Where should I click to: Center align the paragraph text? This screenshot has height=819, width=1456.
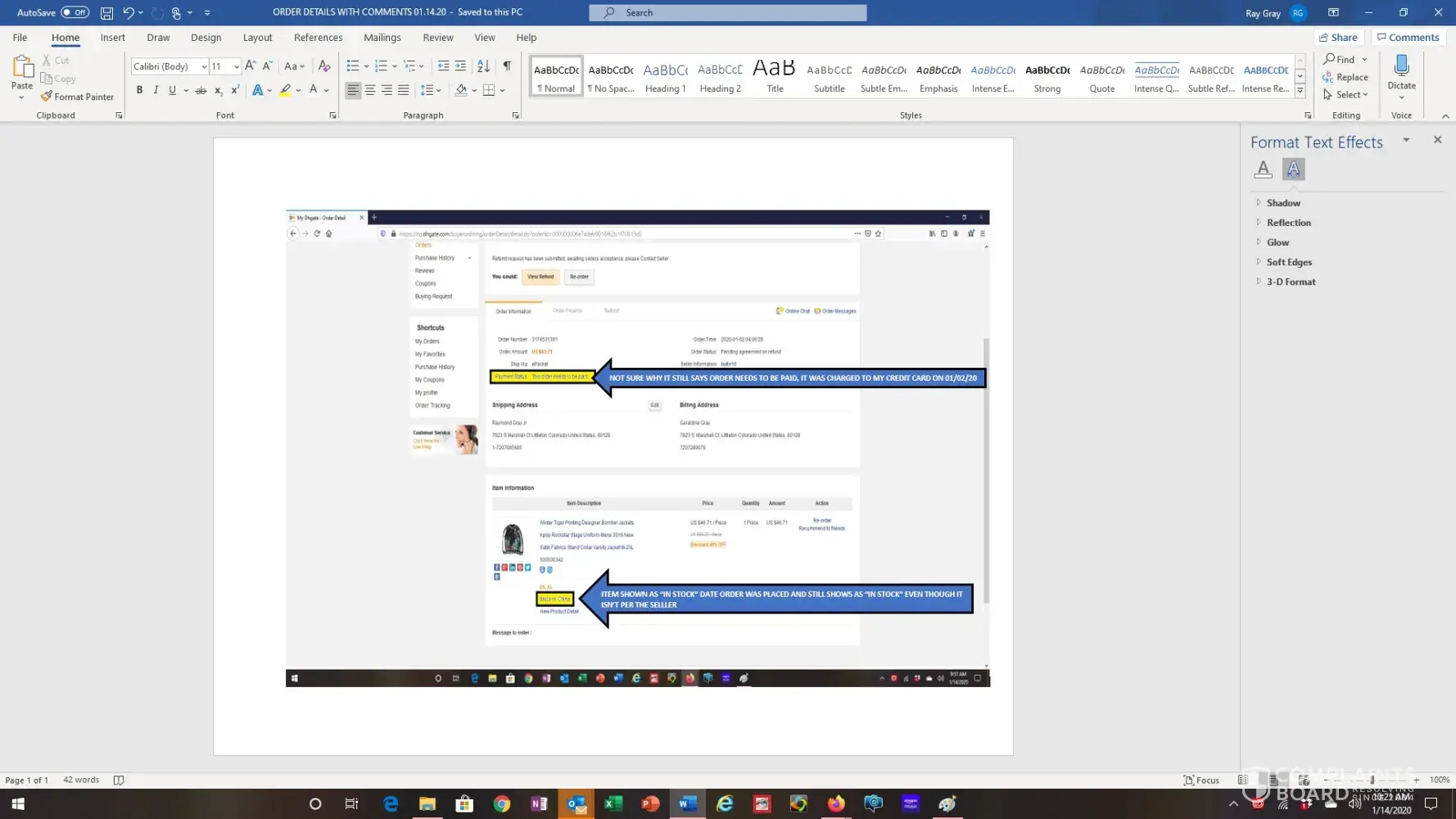(x=370, y=90)
